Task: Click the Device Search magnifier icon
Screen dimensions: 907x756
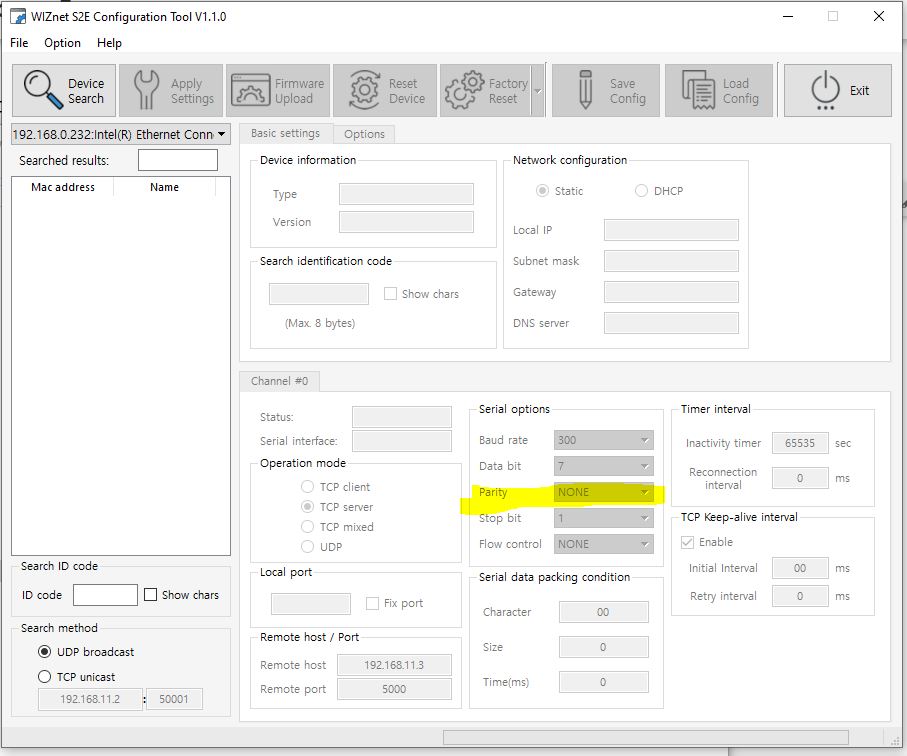Action: point(43,90)
